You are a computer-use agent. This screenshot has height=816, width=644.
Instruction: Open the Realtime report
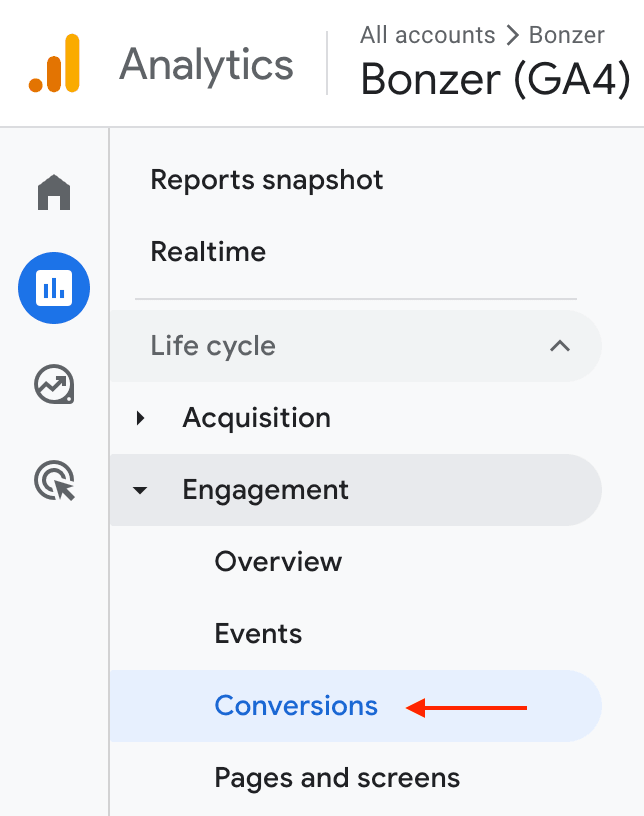pyautogui.click(x=208, y=252)
